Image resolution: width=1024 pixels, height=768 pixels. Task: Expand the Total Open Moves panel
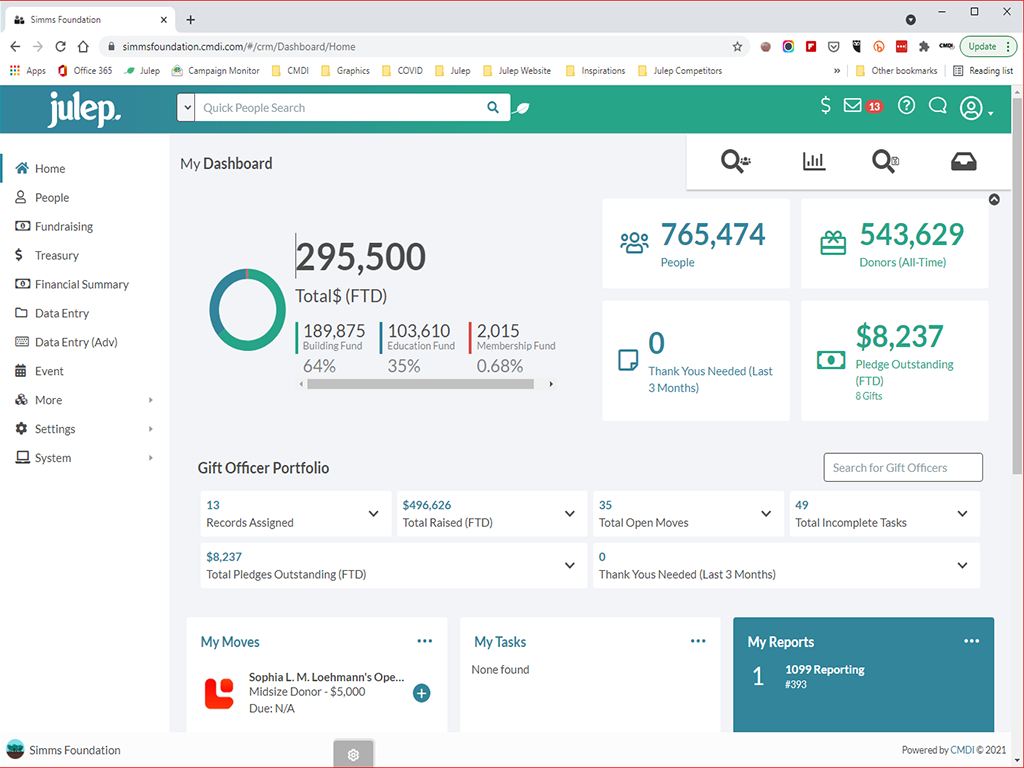tap(766, 514)
